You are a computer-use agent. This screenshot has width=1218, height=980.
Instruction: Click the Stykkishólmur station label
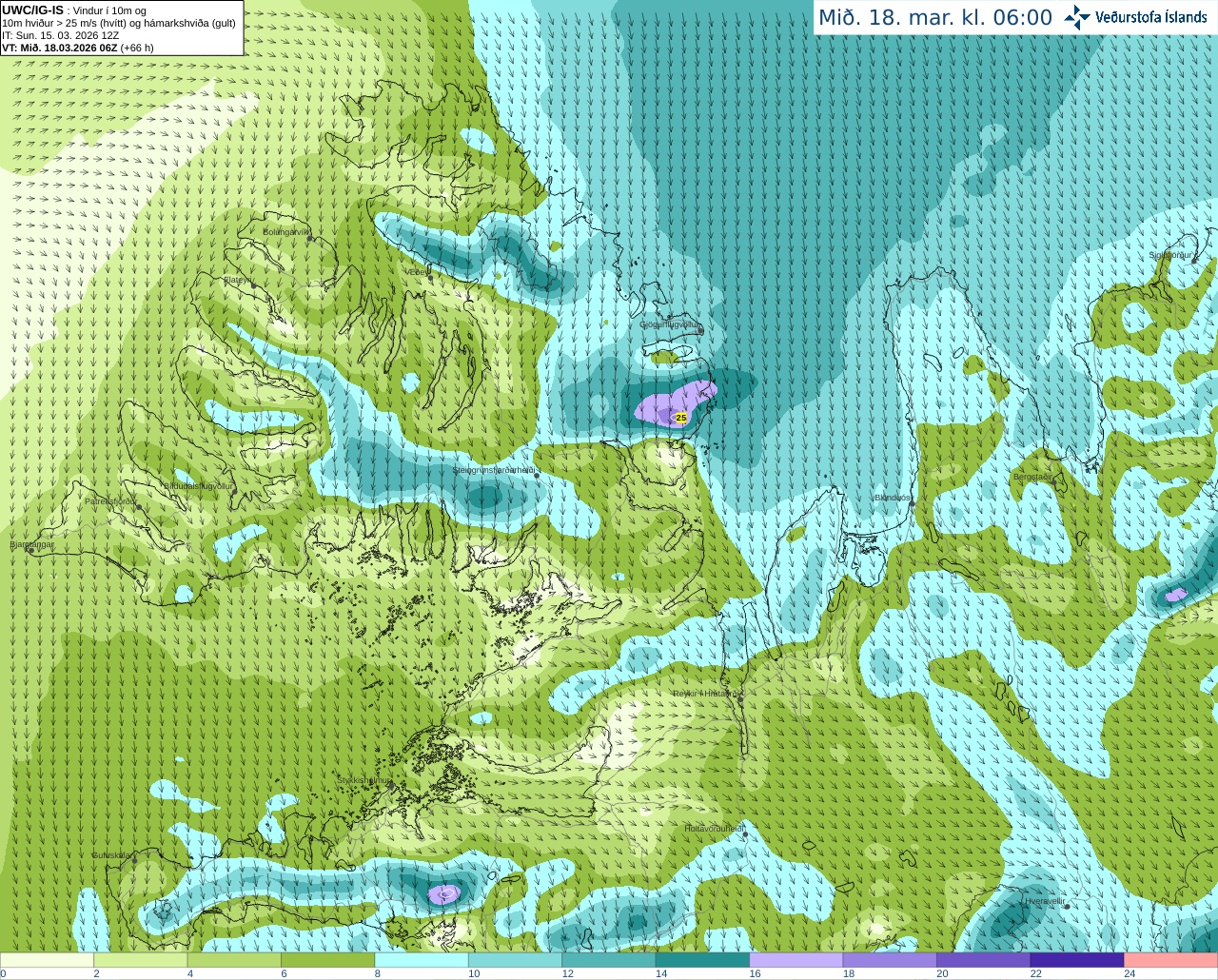pyautogui.click(x=364, y=780)
